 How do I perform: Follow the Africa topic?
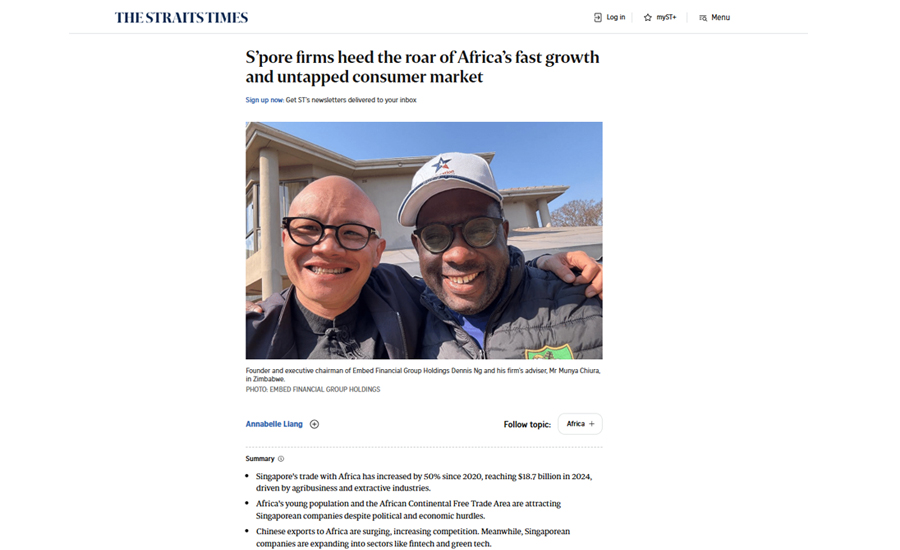tap(580, 424)
